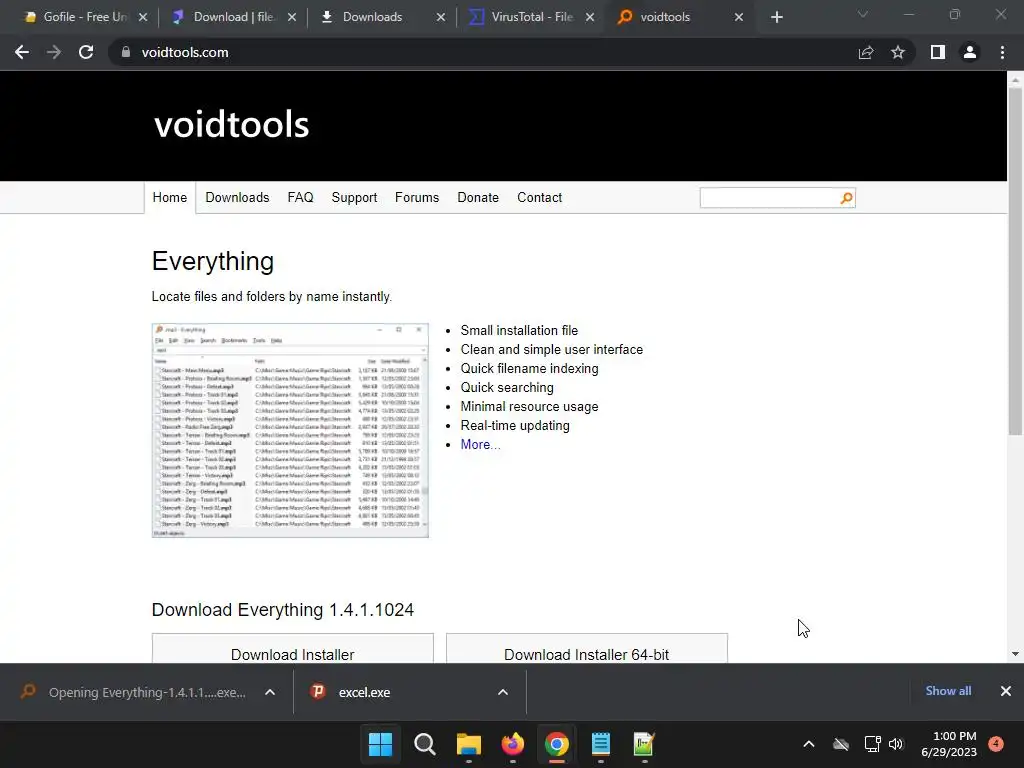Open the FAQ page

(300, 197)
